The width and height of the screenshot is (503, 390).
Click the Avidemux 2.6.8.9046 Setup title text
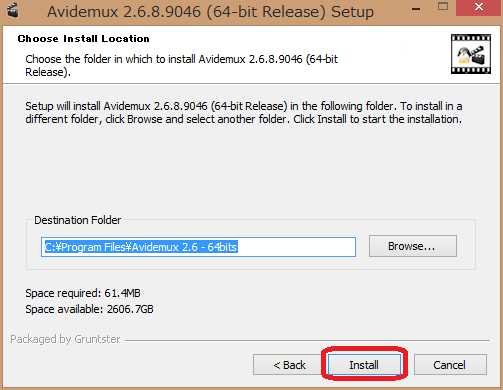[x=210, y=12]
